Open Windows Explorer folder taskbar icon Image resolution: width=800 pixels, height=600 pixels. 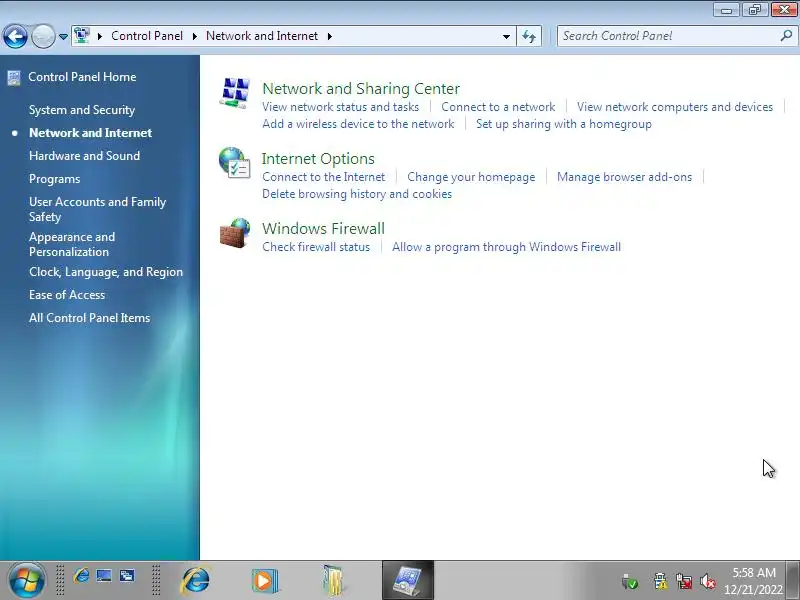pyautogui.click(x=333, y=580)
